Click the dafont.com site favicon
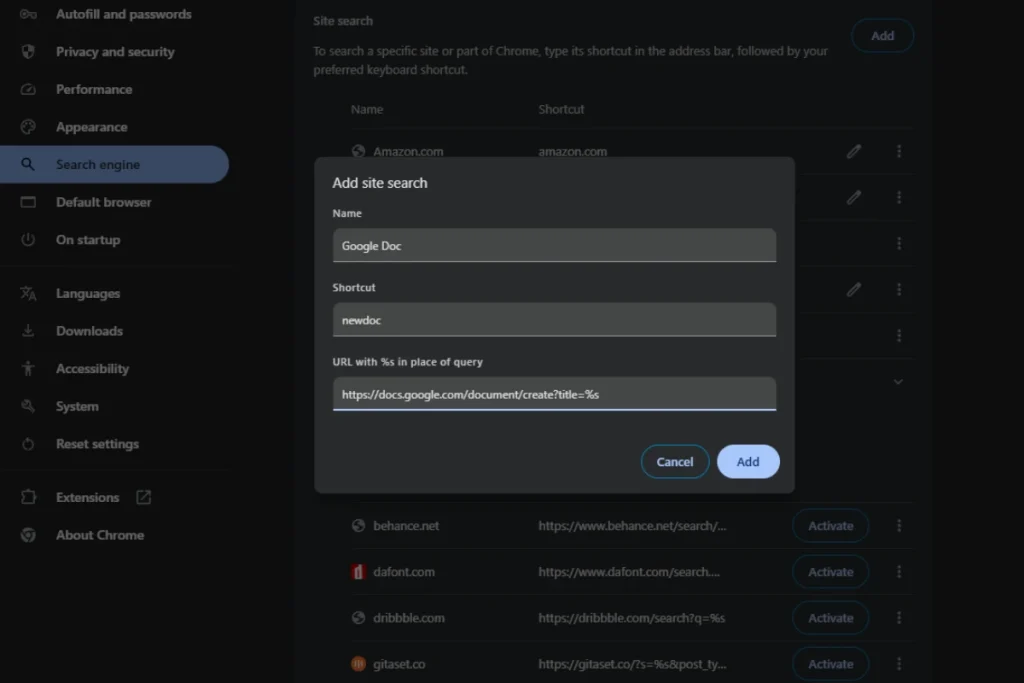This screenshot has width=1024, height=683. pyautogui.click(x=358, y=571)
